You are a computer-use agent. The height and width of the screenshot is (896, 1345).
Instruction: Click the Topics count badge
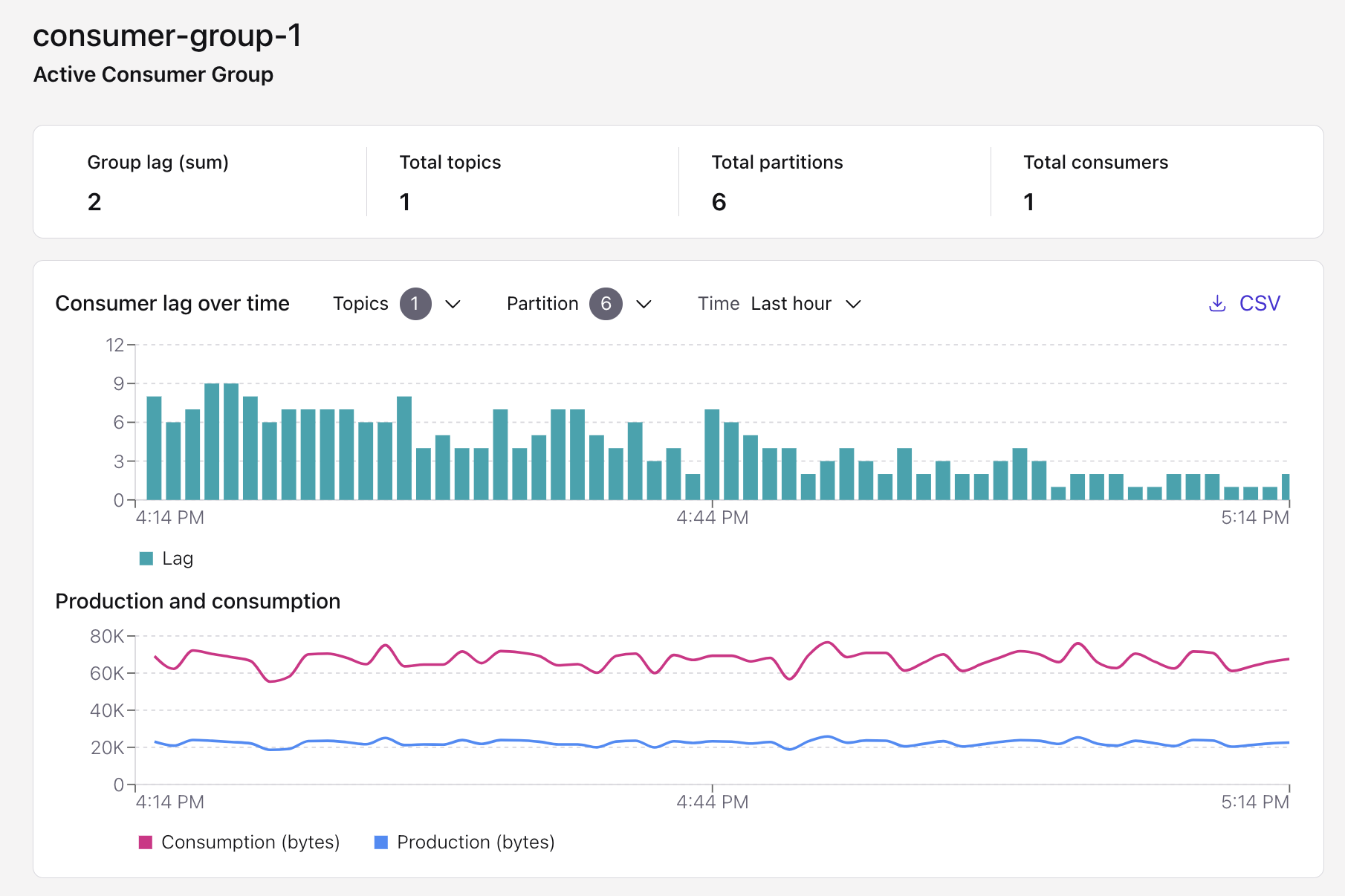point(415,303)
